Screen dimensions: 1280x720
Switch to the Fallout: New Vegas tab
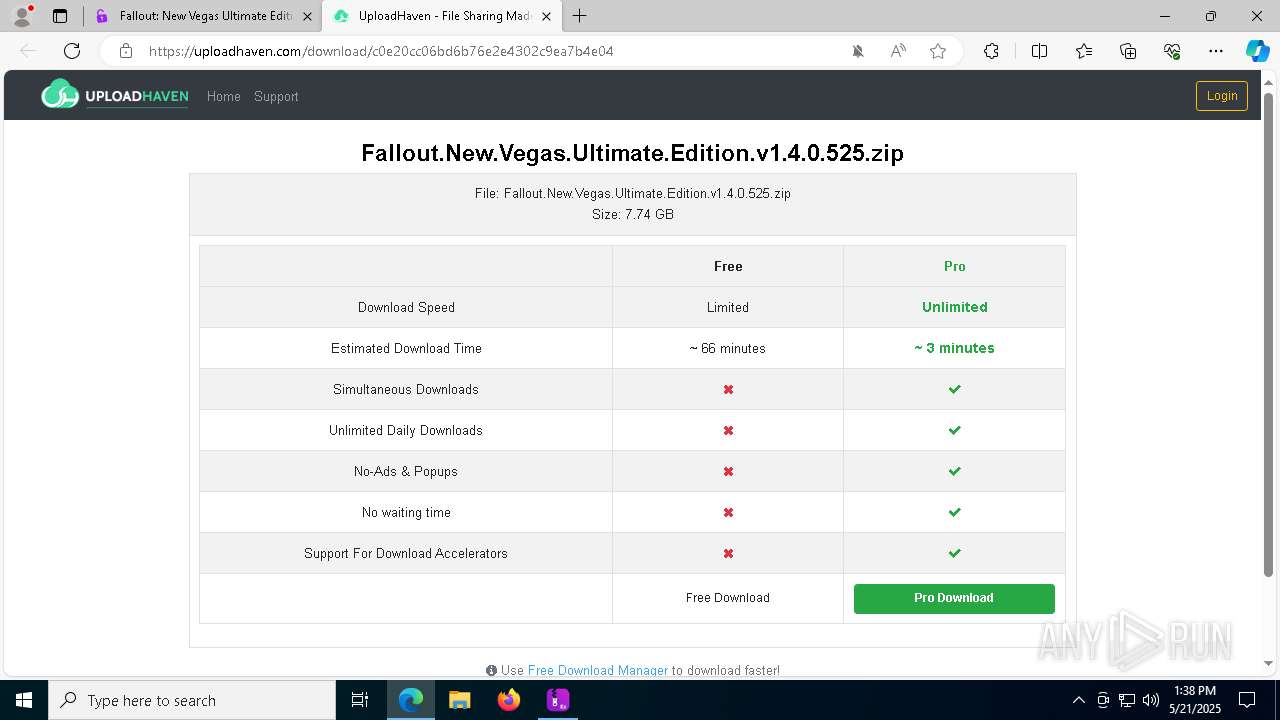coord(204,16)
